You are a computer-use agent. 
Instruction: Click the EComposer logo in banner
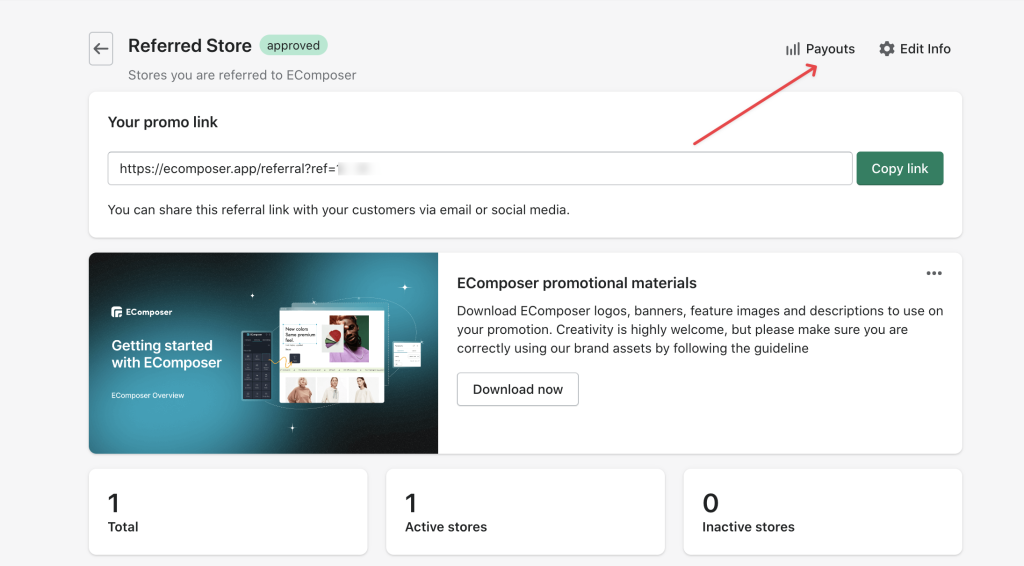tap(142, 312)
